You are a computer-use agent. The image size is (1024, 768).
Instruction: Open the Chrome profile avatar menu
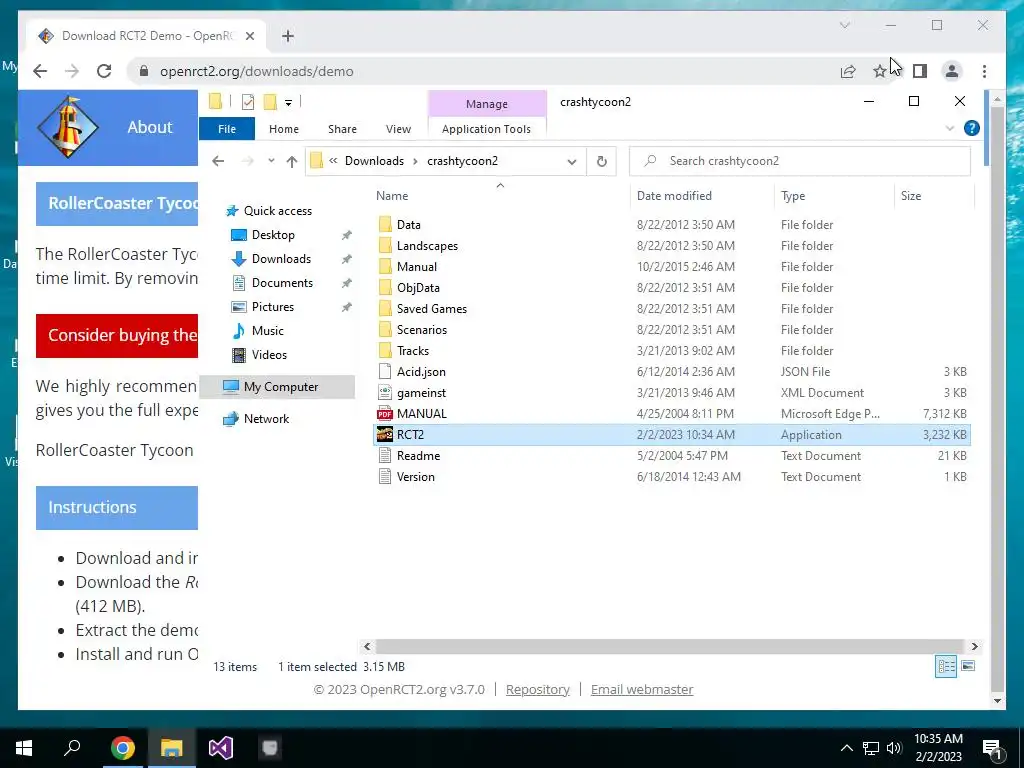[952, 71]
